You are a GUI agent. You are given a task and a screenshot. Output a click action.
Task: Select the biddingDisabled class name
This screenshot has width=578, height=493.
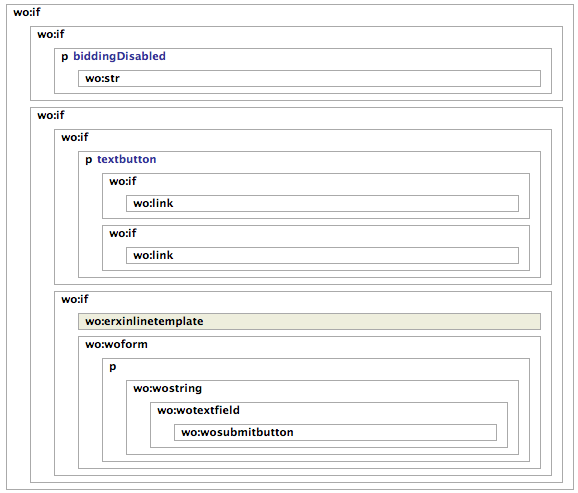click(119, 56)
